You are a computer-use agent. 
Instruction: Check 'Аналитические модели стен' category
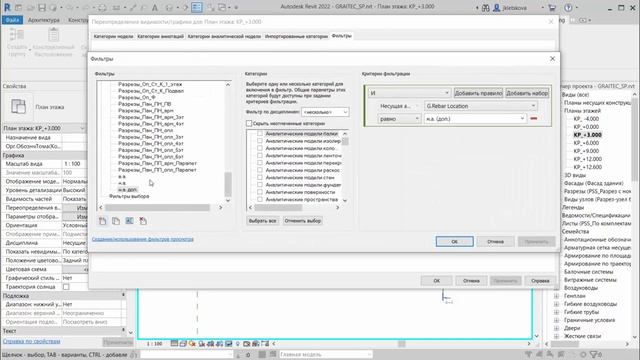[x=260, y=178]
